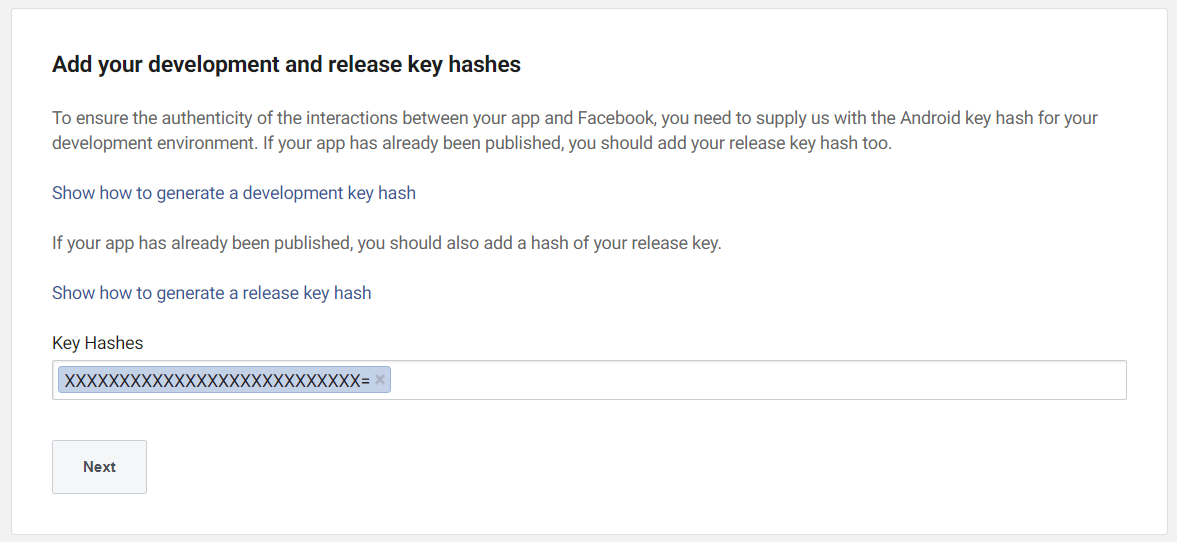This screenshot has width=1177, height=542.
Task: Select the XXXX= key hash token
Action: coord(215,380)
